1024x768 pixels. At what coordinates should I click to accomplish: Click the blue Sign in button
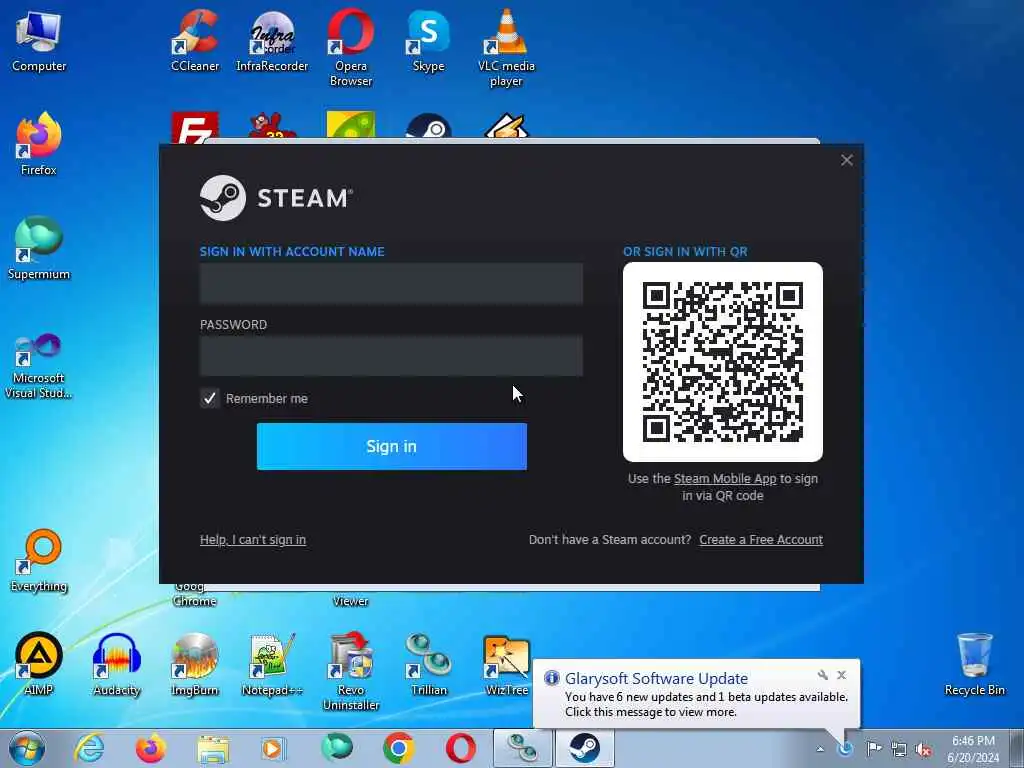(391, 446)
